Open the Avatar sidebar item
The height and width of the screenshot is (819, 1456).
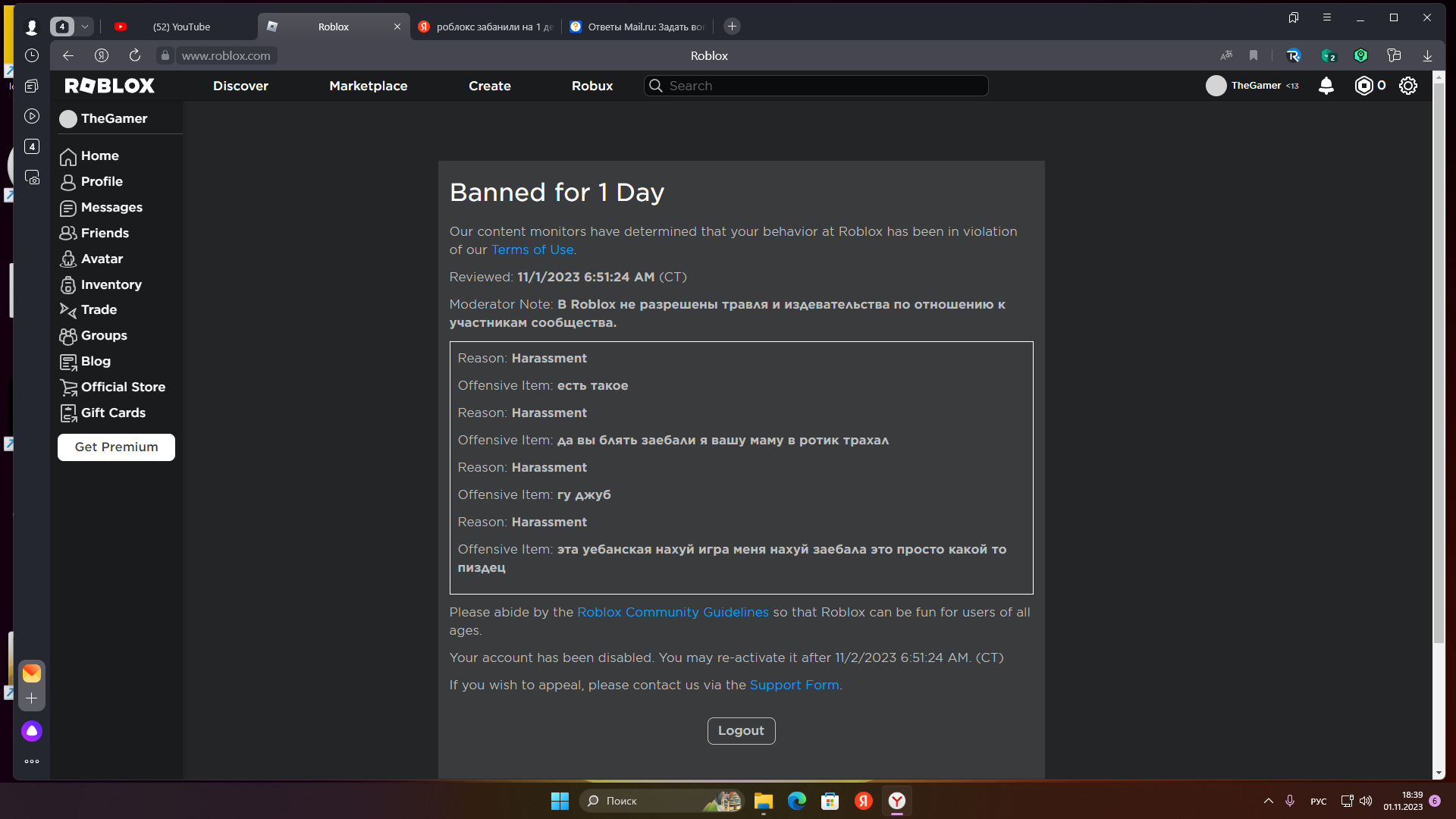(x=102, y=259)
